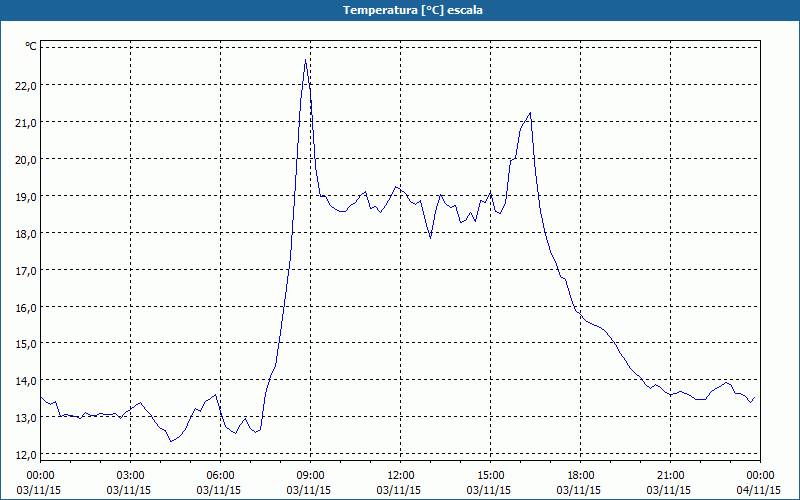Click the 'Temperatura [°C] escala' title bar
The height and width of the screenshot is (500, 800).
point(400,10)
